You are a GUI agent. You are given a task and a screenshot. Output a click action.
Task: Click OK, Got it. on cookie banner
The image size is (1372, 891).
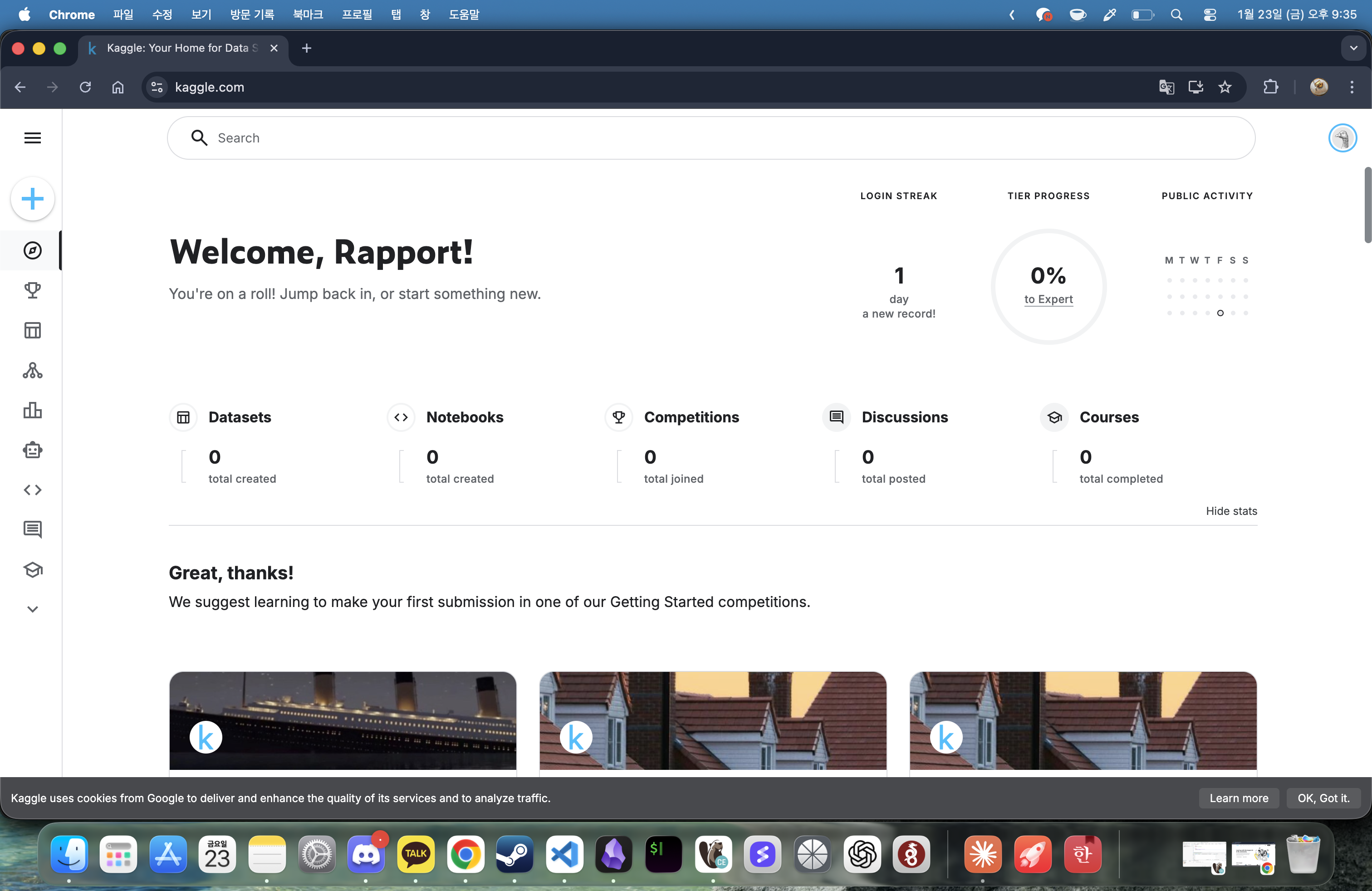point(1323,798)
